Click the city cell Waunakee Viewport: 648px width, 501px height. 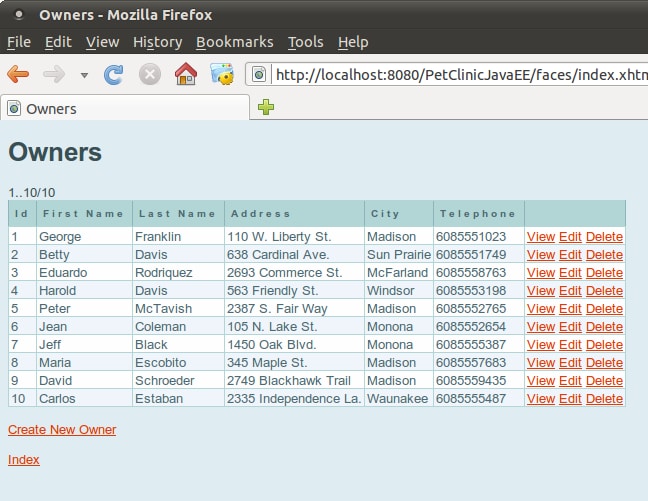pos(398,398)
